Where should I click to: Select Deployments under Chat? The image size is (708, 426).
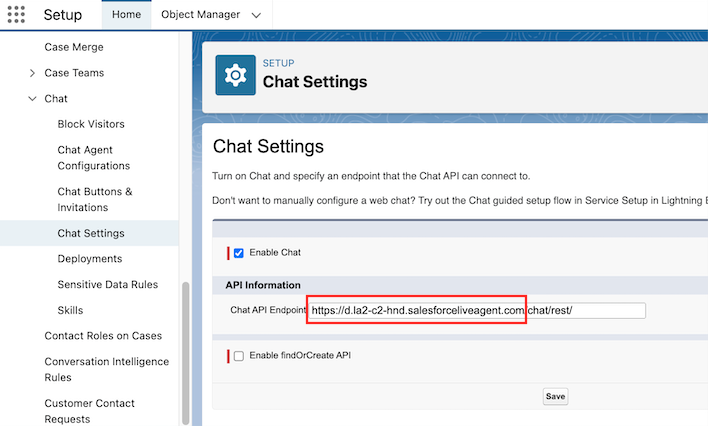click(90, 259)
